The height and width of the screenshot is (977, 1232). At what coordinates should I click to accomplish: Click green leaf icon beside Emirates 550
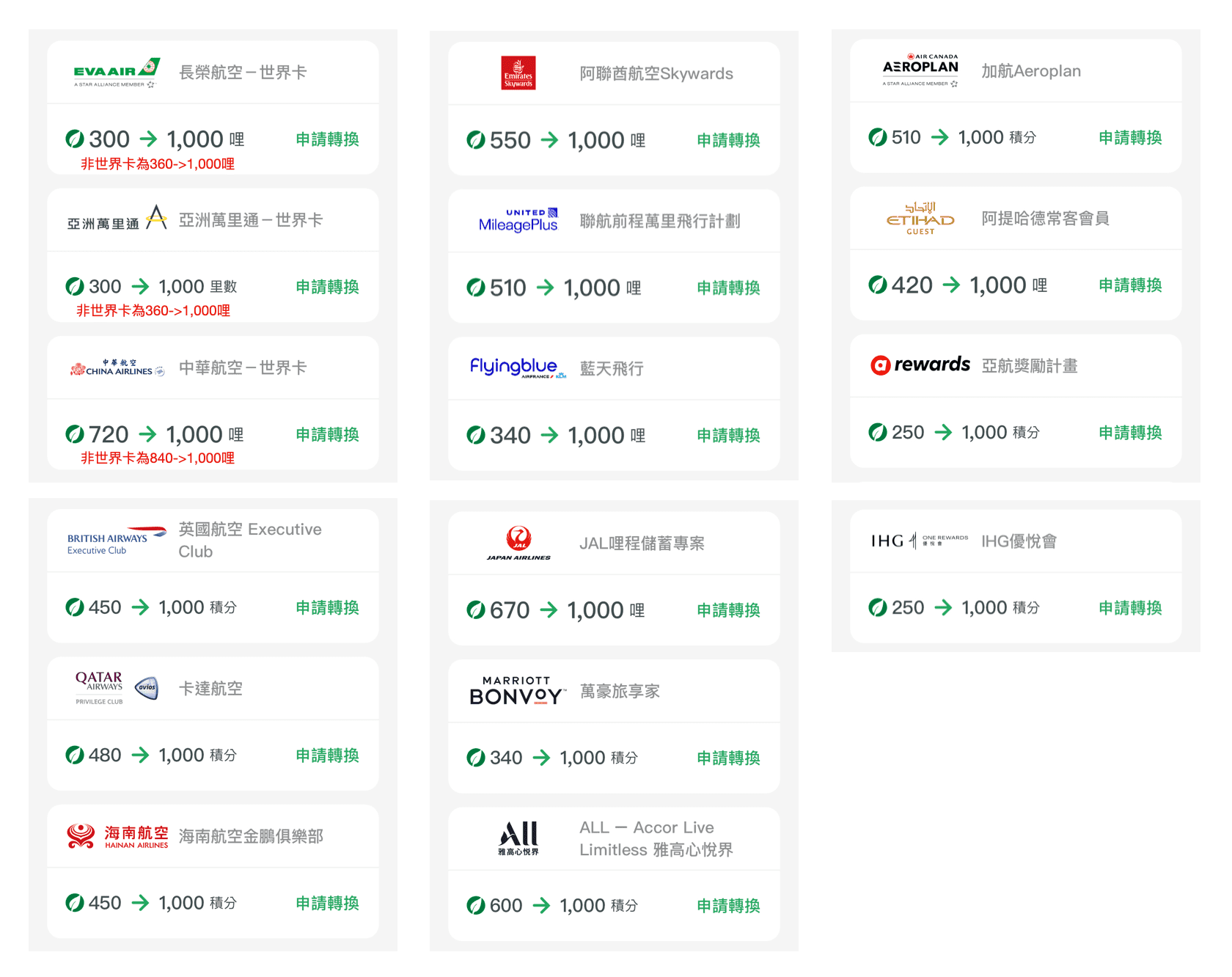point(476,139)
